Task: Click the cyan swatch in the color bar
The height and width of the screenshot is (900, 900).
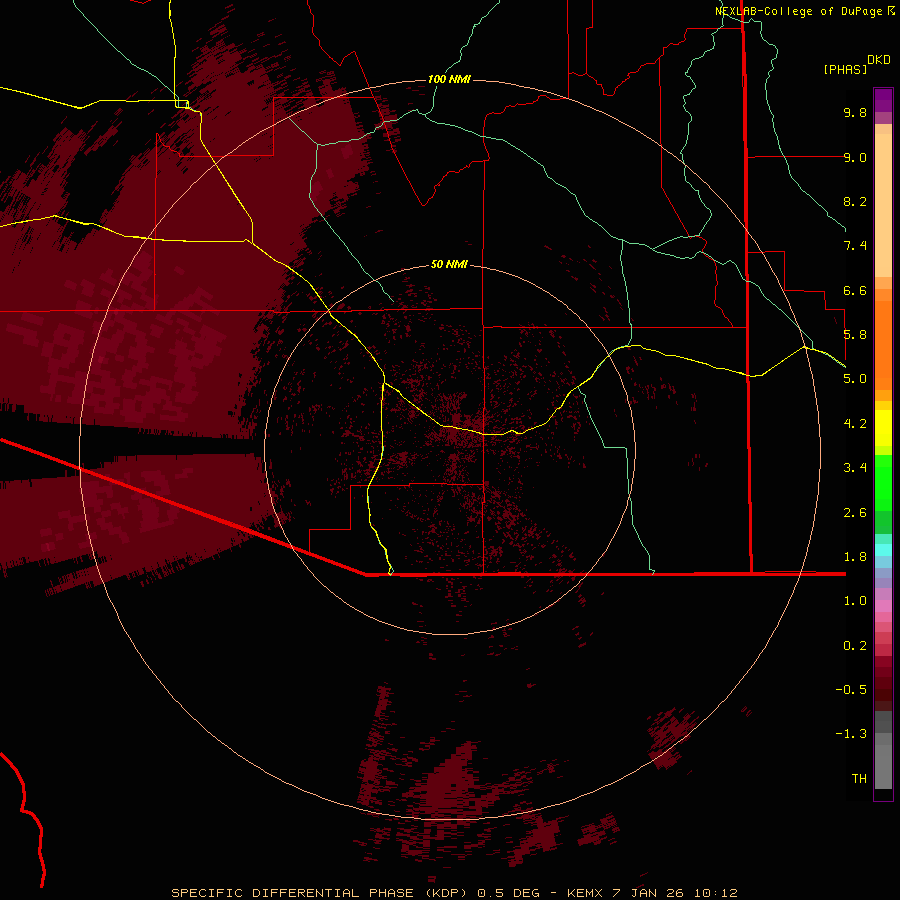Action: click(x=883, y=549)
